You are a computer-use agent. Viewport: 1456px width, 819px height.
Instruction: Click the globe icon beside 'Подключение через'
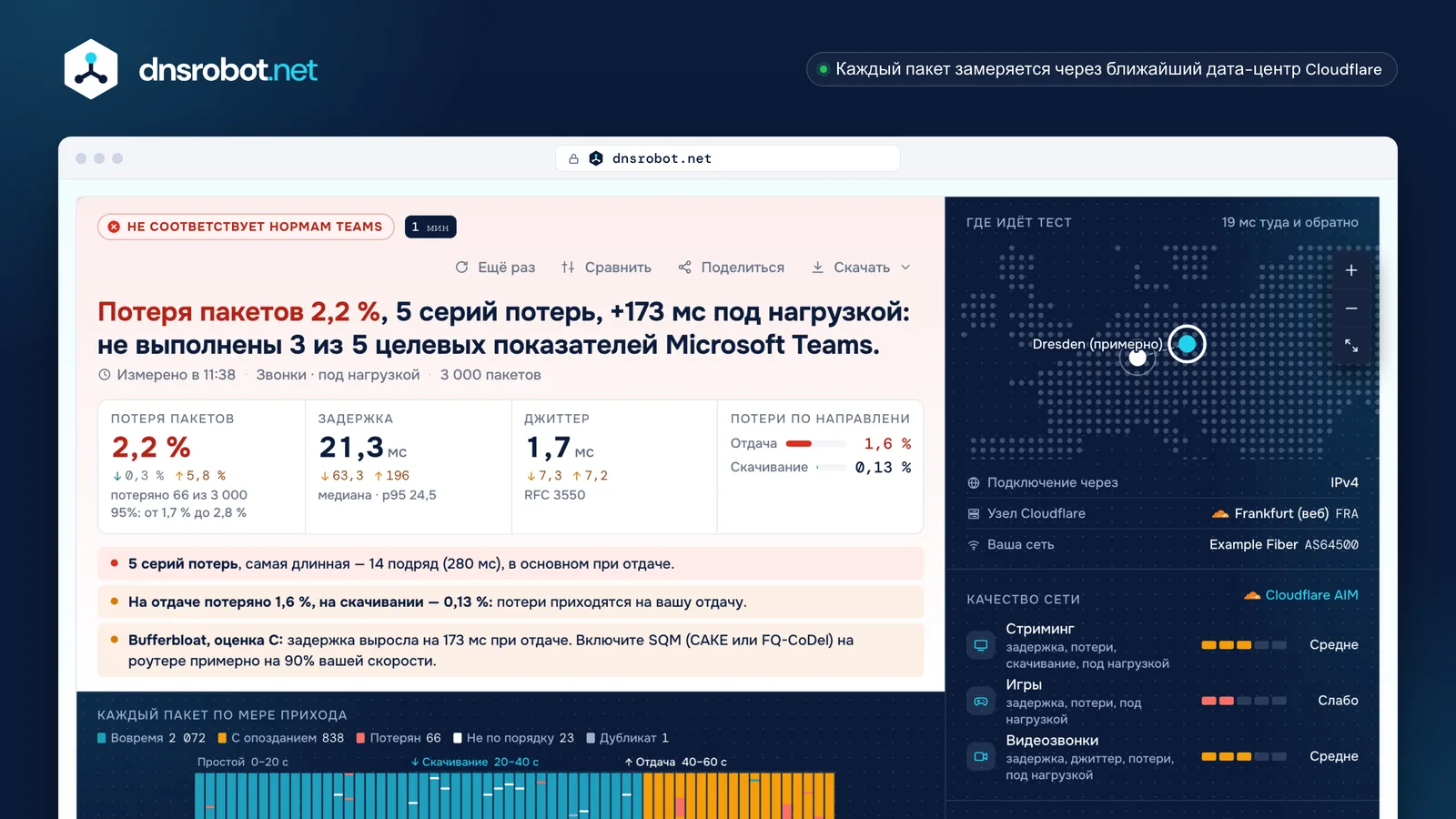pos(974,483)
